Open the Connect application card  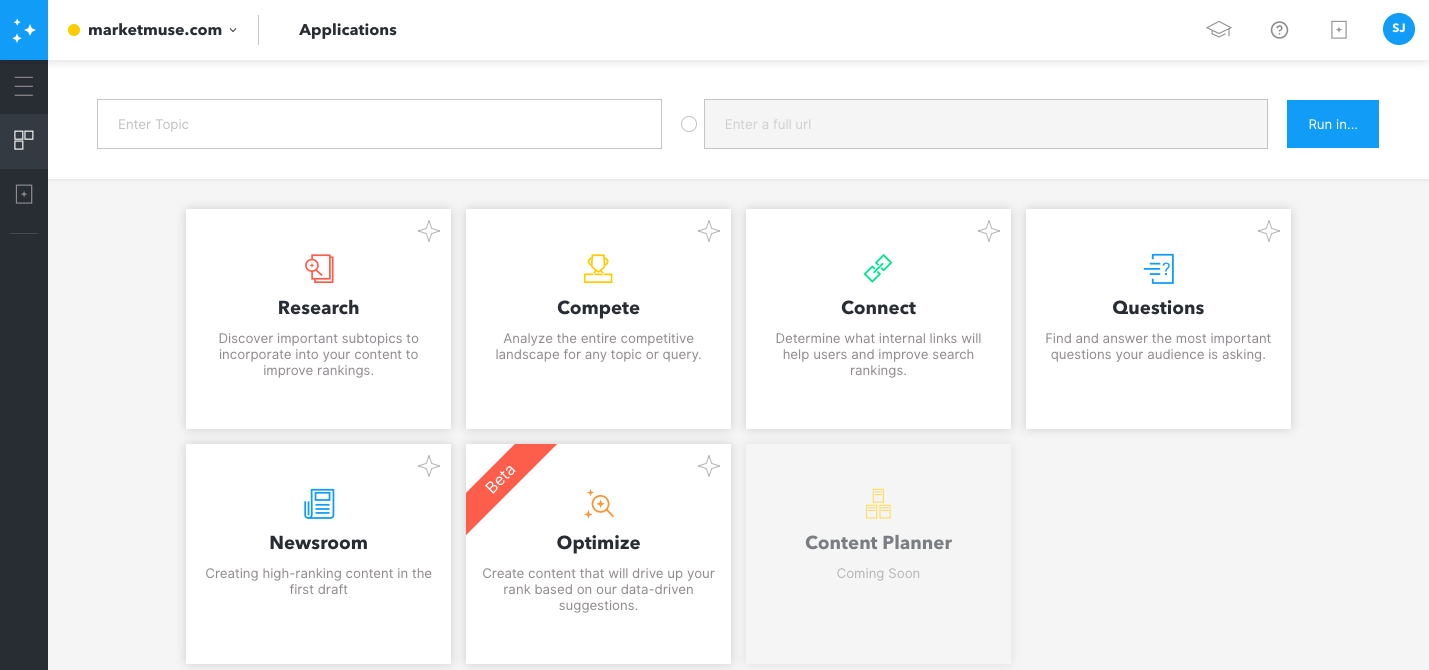(x=878, y=318)
